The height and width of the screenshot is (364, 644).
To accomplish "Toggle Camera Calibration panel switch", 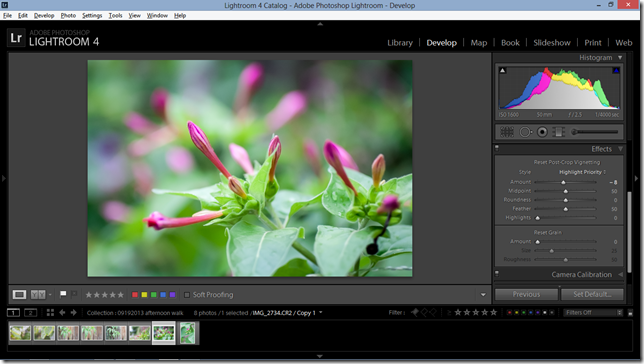I will click(x=497, y=274).
